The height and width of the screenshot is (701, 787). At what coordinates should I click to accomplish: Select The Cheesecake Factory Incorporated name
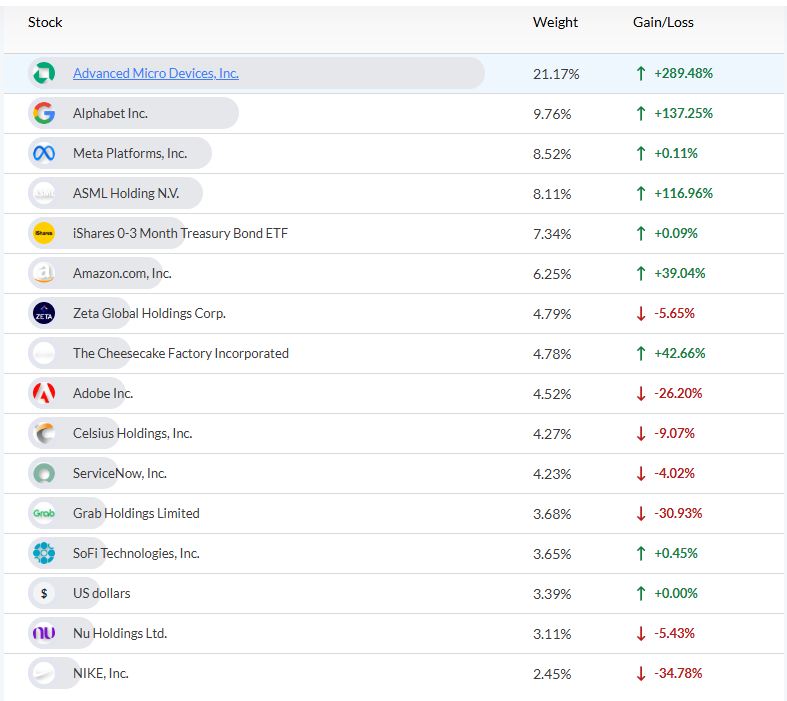click(x=181, y=353)
